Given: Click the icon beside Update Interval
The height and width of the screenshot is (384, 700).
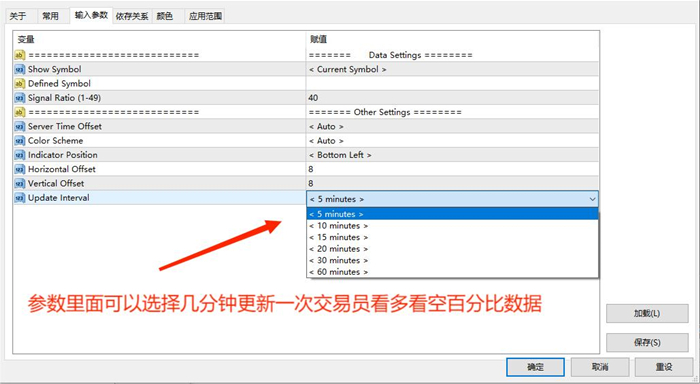Looking at the screenshot, I should (20, 198).
